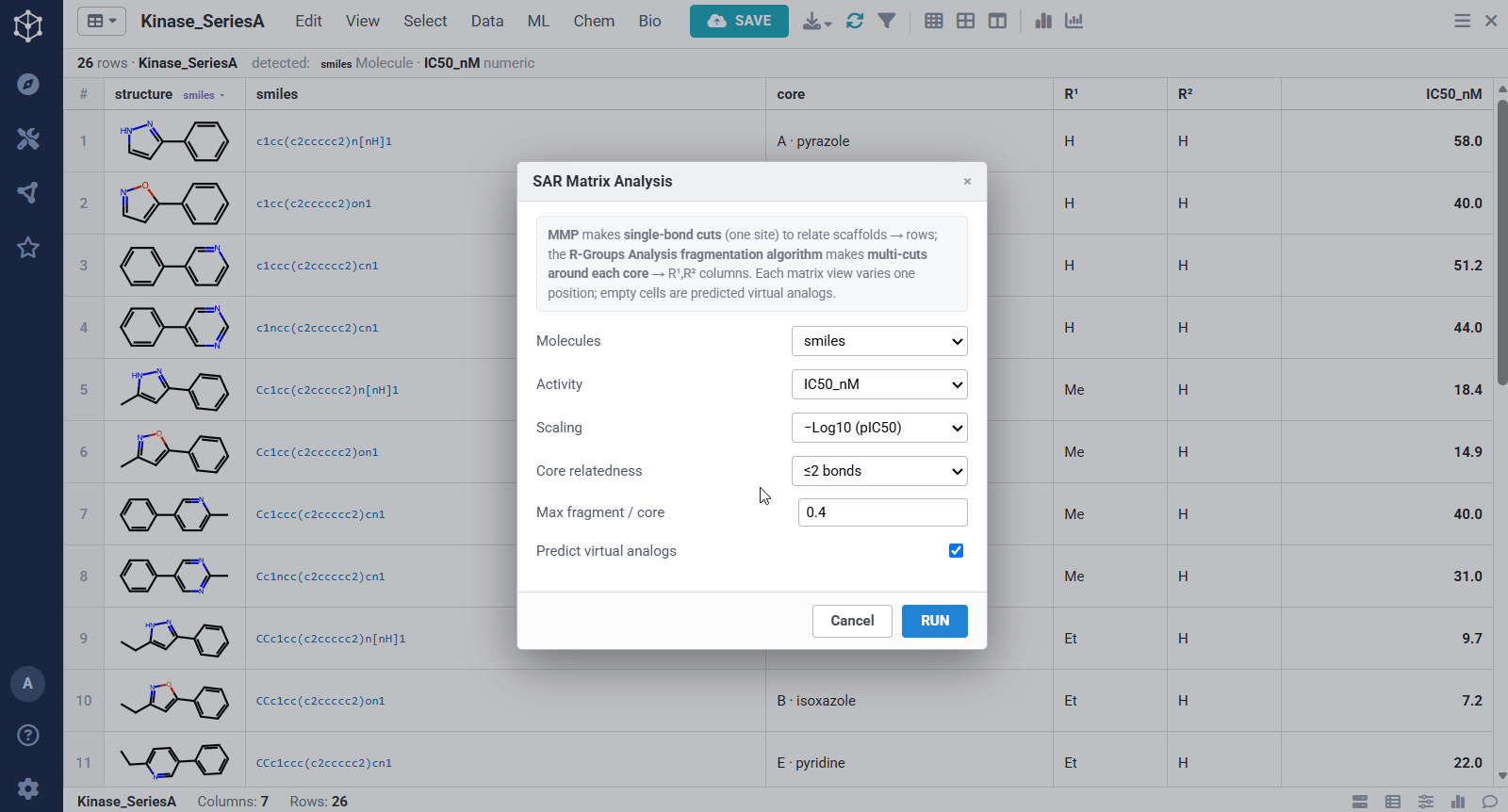Open the share graph icon in the sidebar
This screenshot has width=1508, height=812.
(x=28, y=193)
